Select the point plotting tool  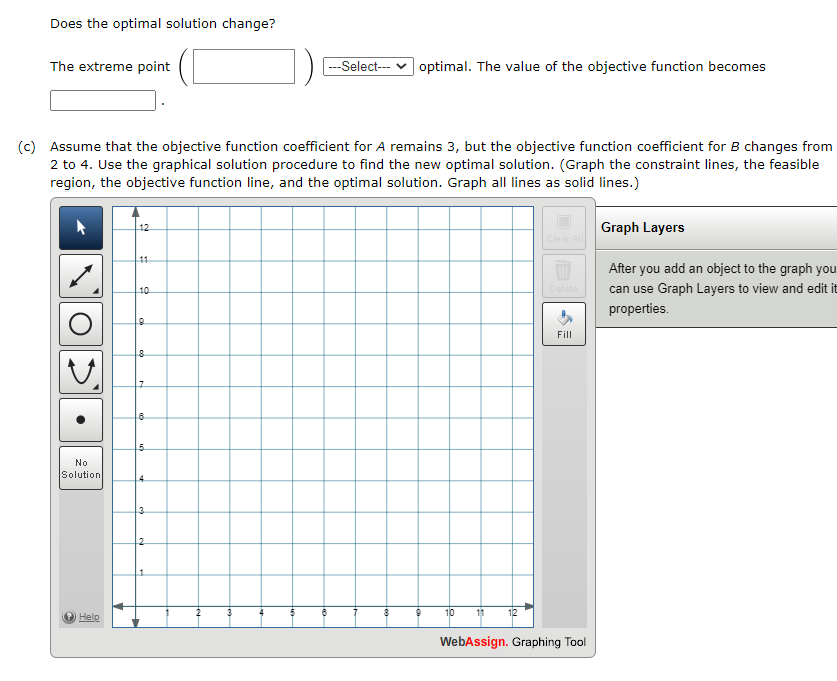[x=81, y=419]
